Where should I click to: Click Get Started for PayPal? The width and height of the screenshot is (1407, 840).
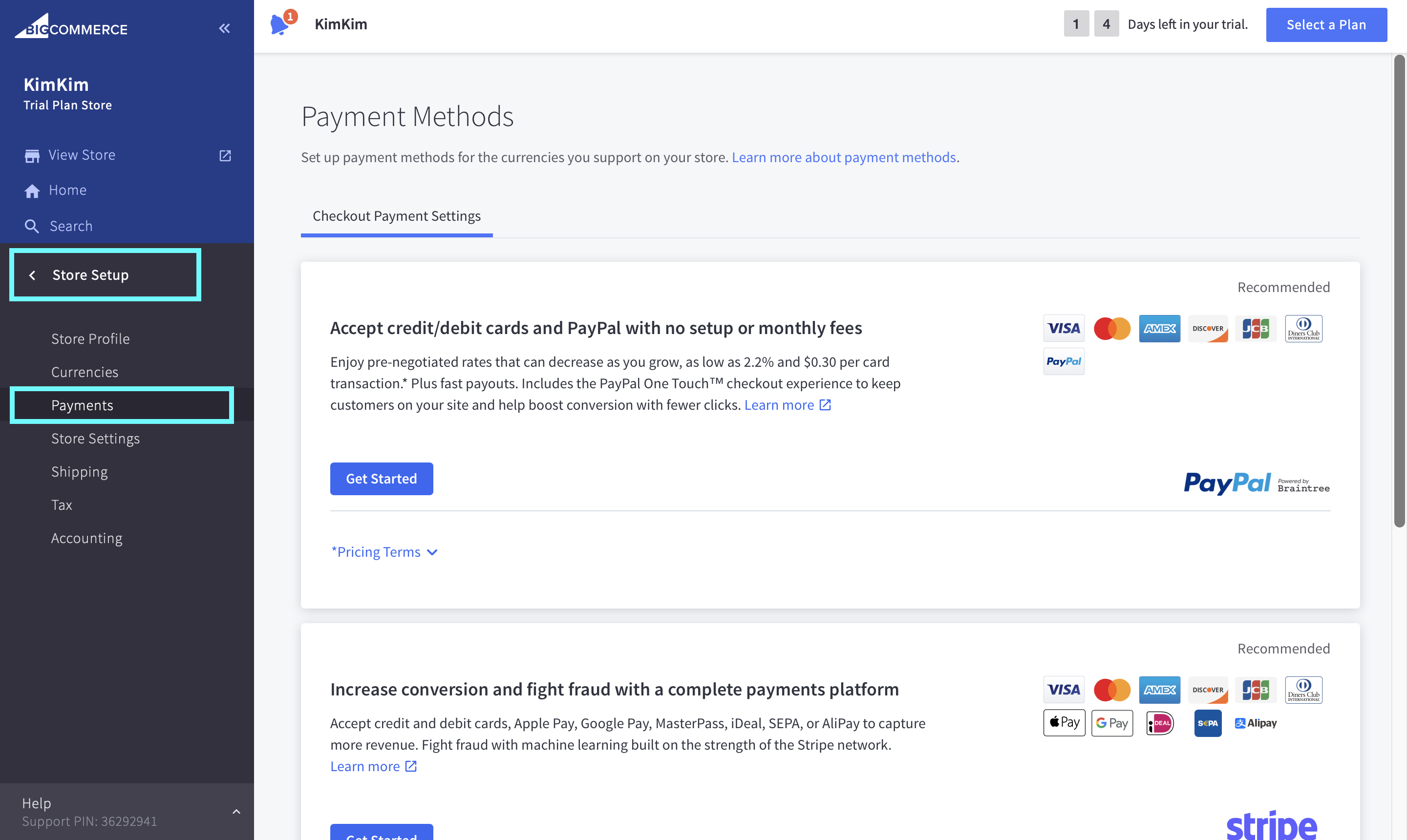tap(381, 479)
